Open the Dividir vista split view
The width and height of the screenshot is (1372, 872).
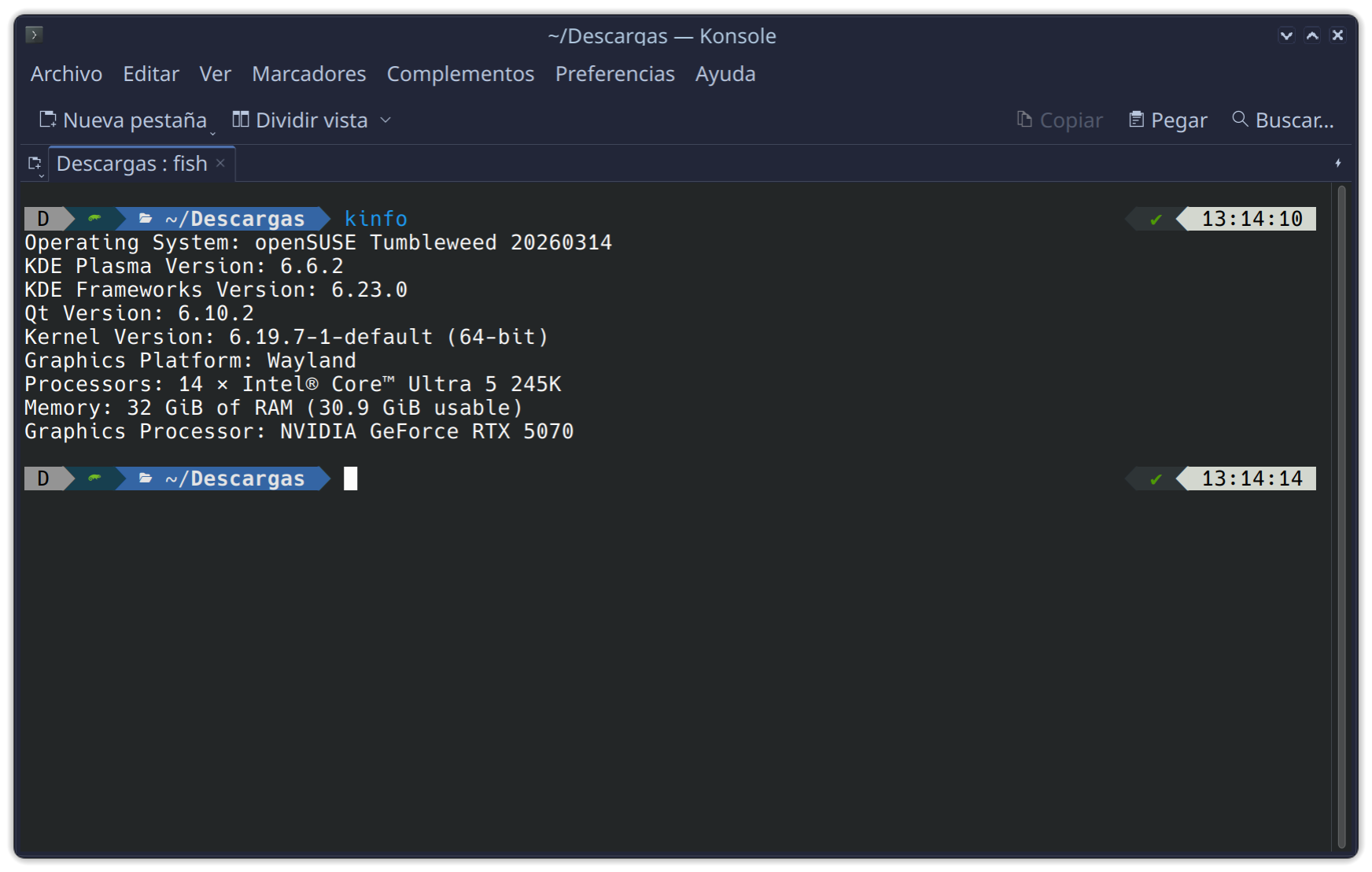[x=301, y=120]
